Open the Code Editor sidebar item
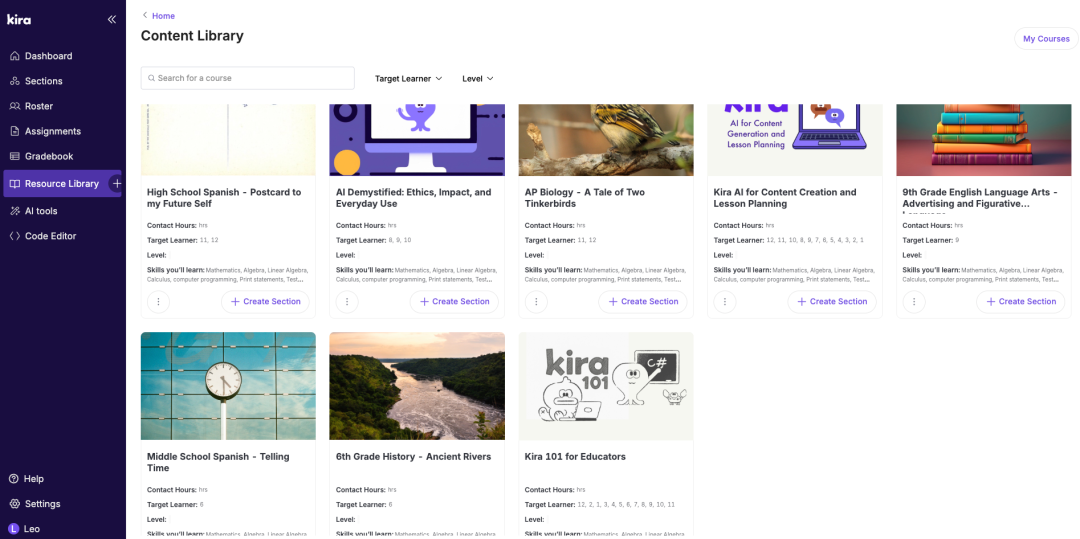 coord(50,236)
